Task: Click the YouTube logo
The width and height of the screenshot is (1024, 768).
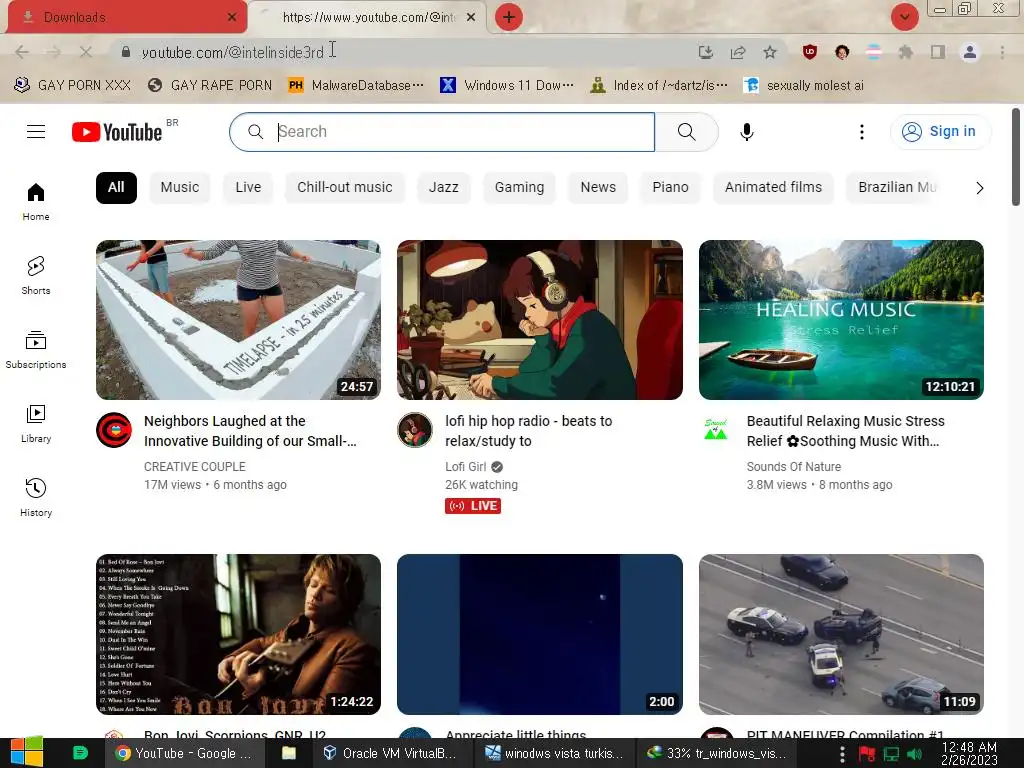Action: pyautogui.click(x=117, y=132)
